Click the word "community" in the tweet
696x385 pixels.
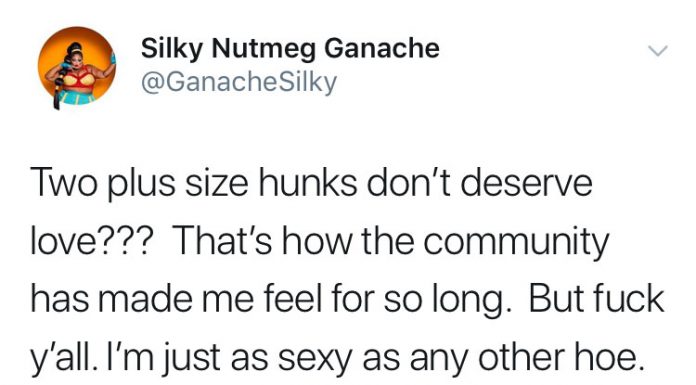[x=516, y=243]
